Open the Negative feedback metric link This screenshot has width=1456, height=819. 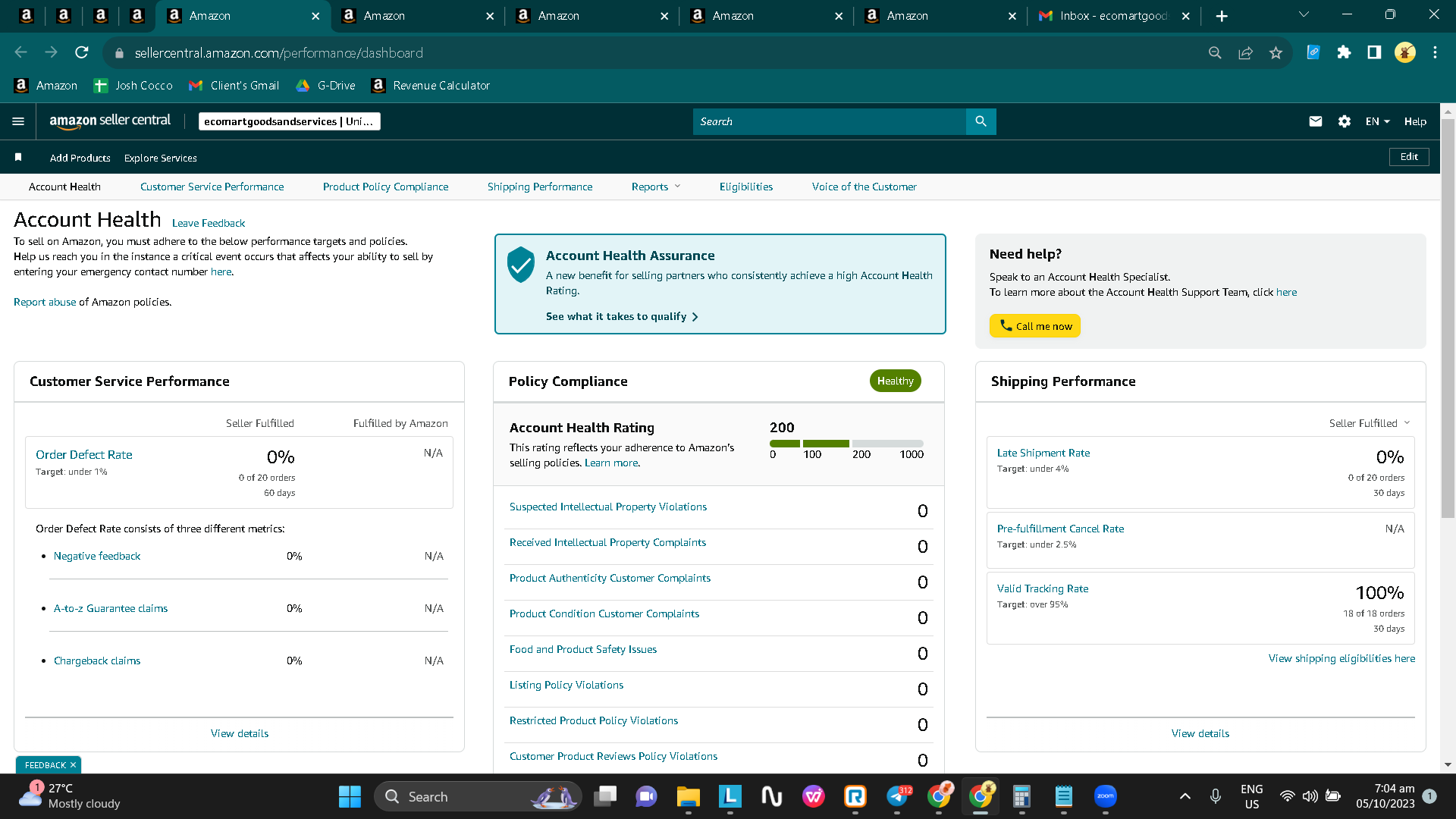(97, 556)
